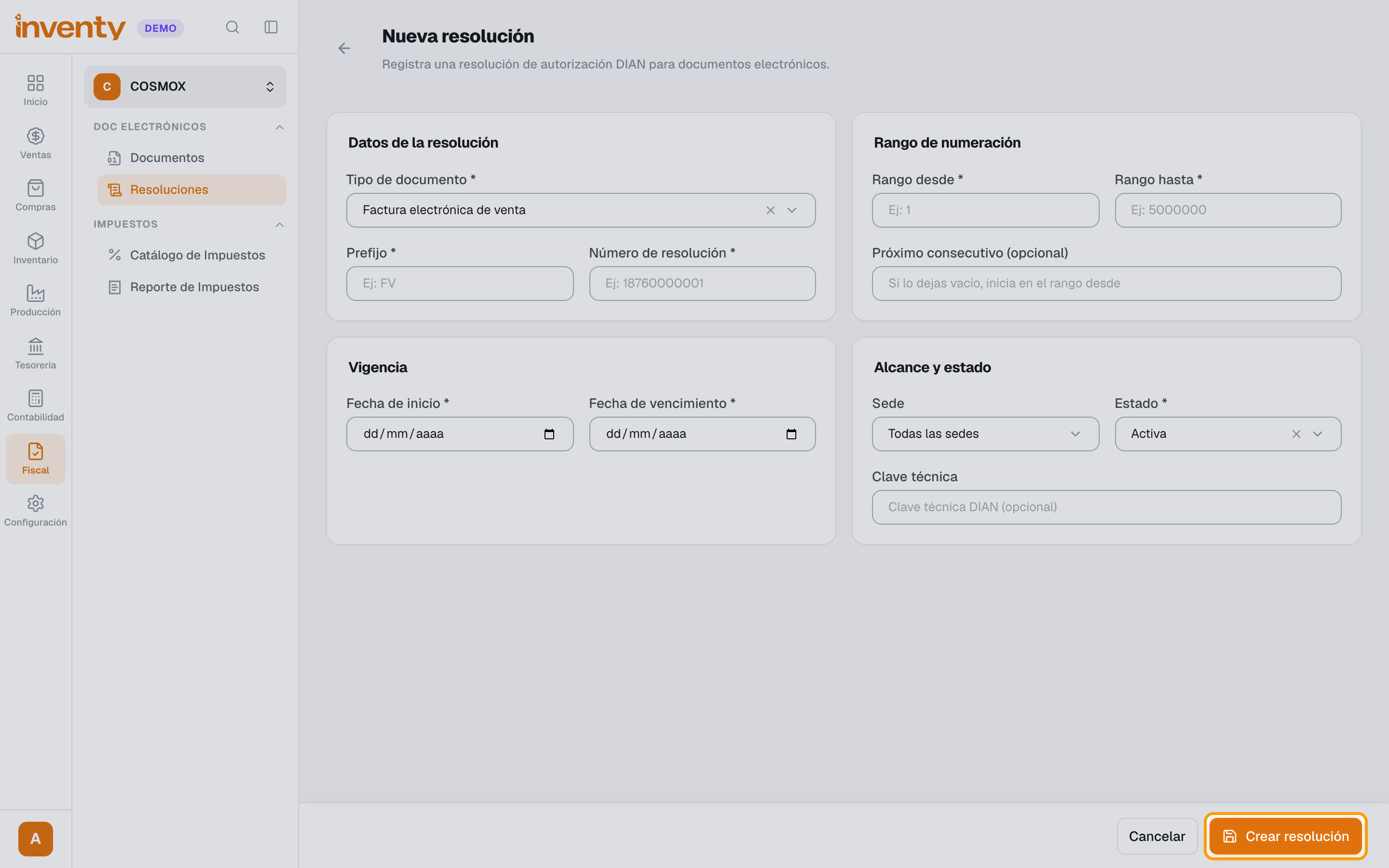Screen dimensions: 1389x868
Task: Collapse the IMPUESTOS section
Action: click(280, 224)
